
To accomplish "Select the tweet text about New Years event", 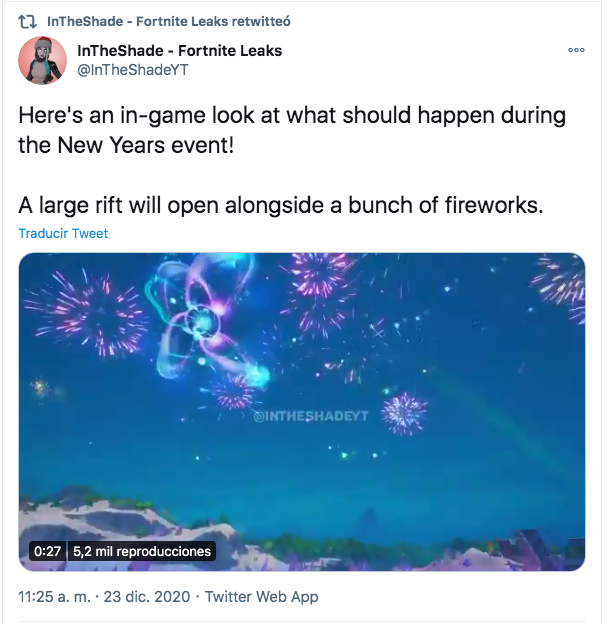I will click(x=292, y=130).
